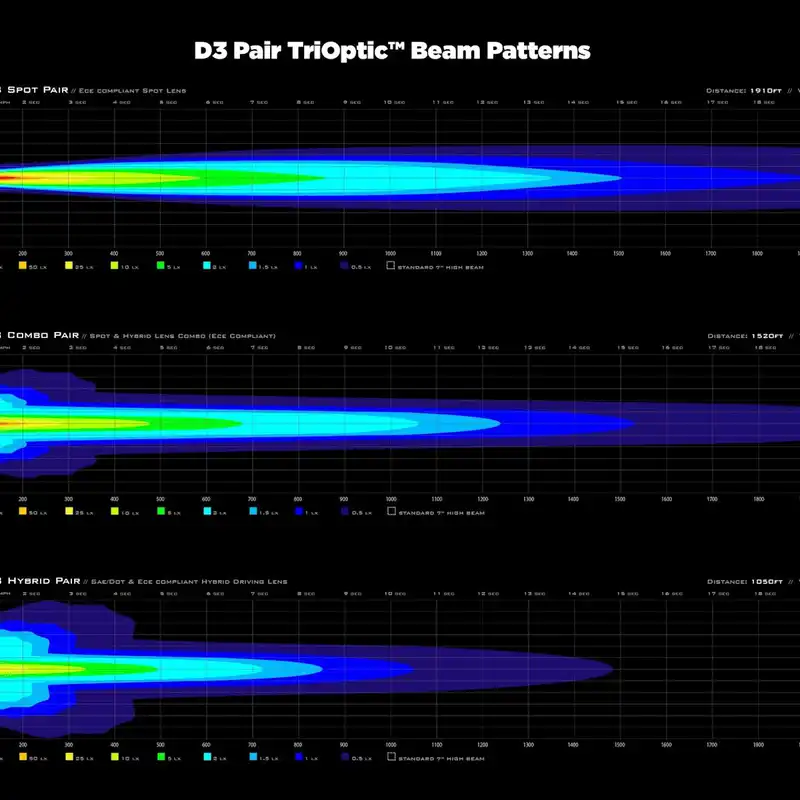Click the 5 lx green swatch under Hybrid Pair
Image resolution: width=800 pixels, height=800 pixels.
click(161, 757)
